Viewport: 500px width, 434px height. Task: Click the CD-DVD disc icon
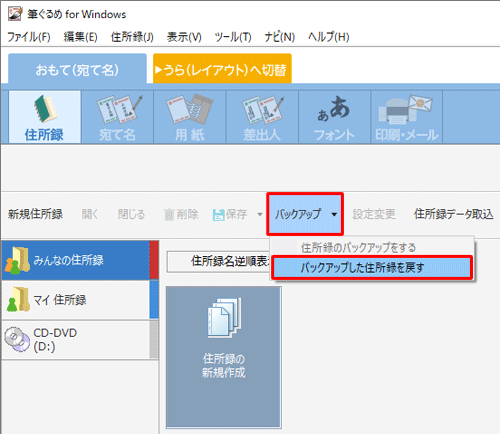[x=17, y=339]
